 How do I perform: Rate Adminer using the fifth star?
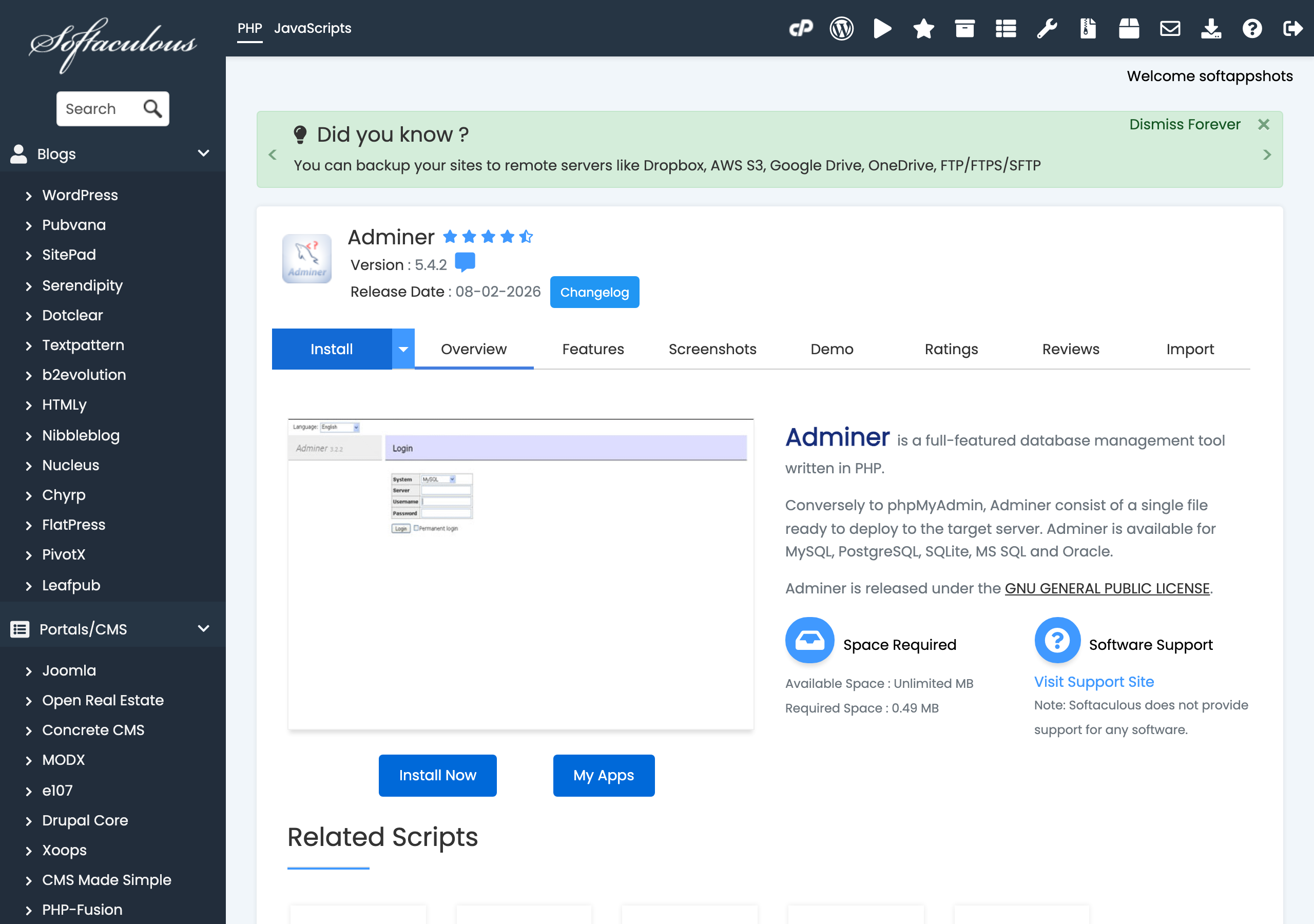526,237
